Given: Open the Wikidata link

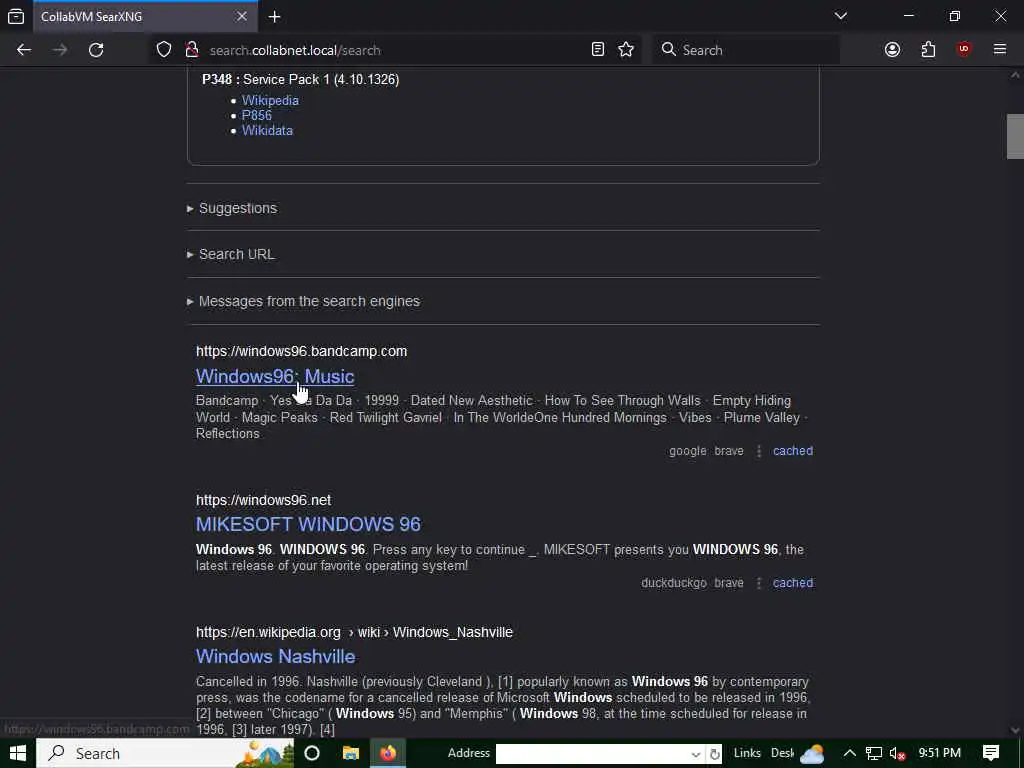Looking at the screenshot, I should tap(267, 131).
